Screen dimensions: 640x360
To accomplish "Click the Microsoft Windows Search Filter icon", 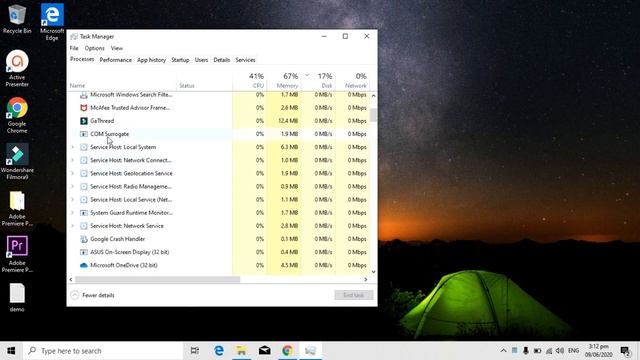I will point(84,95).
